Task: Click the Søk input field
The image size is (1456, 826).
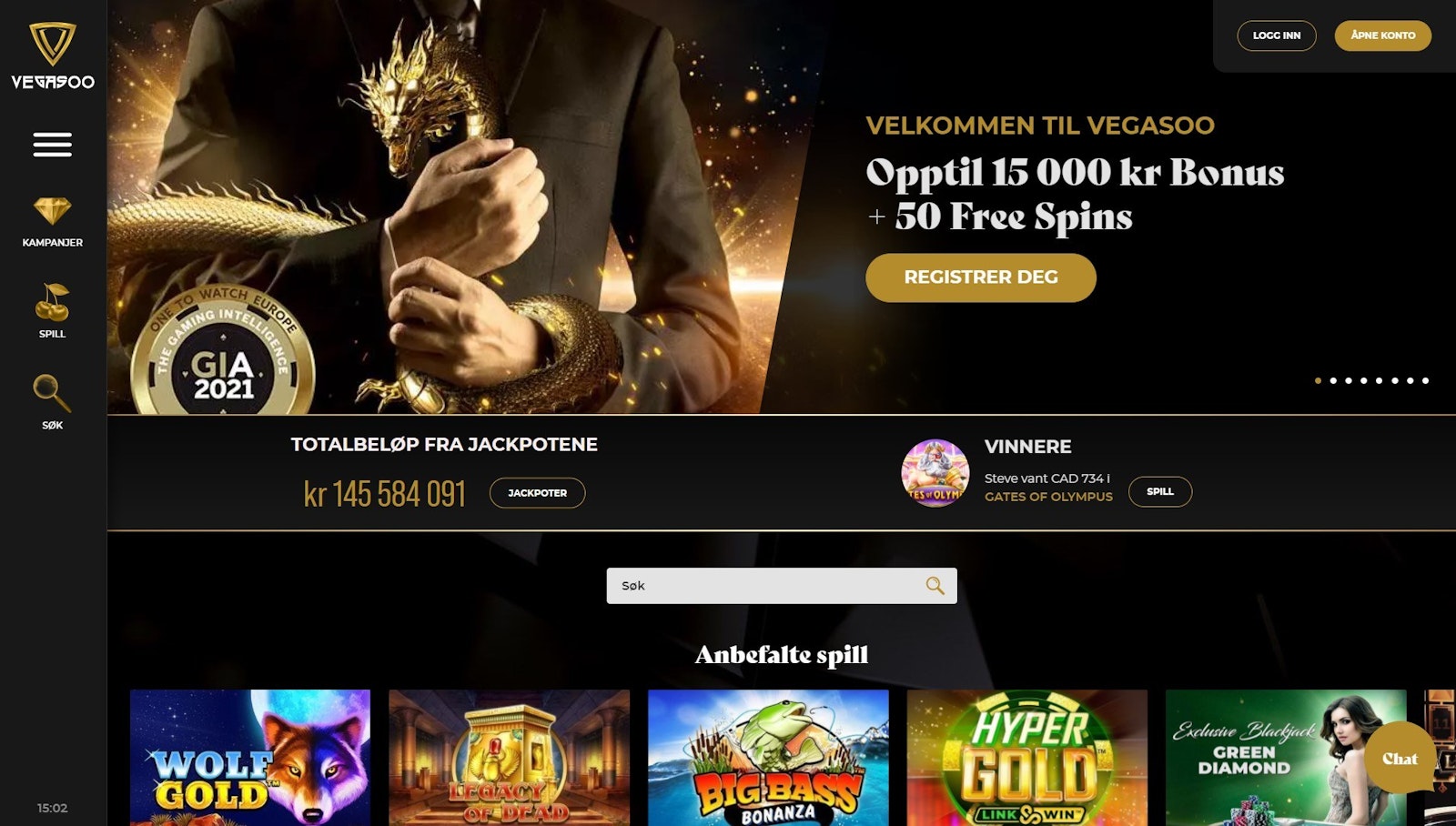Action: click(782, 586)
